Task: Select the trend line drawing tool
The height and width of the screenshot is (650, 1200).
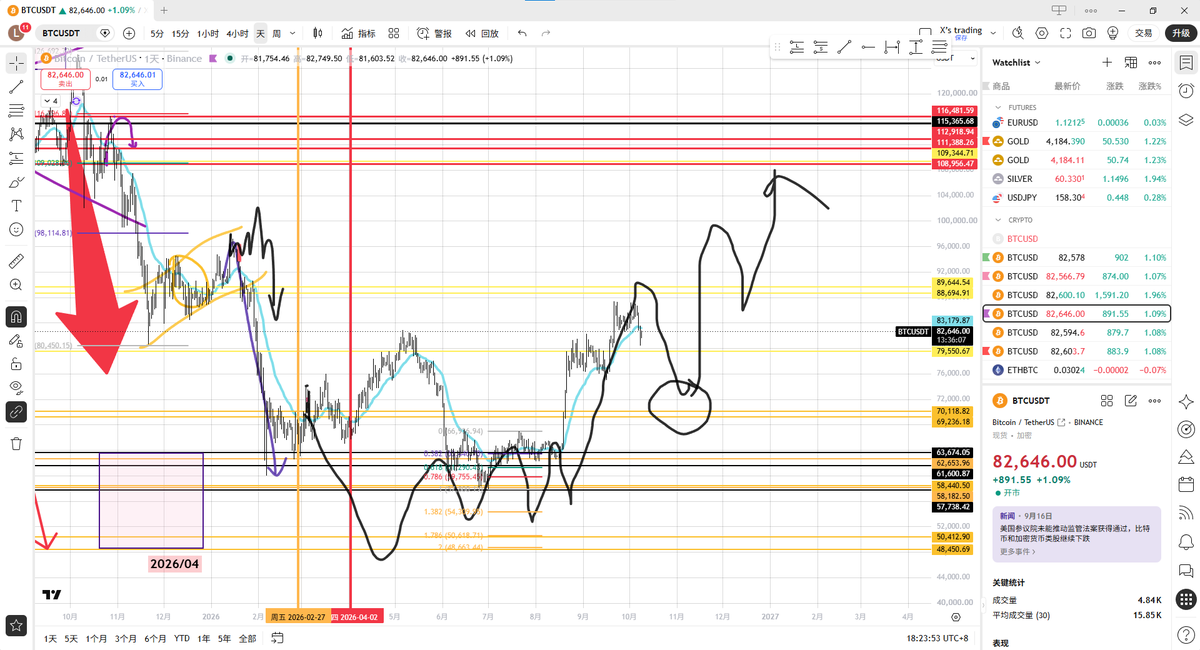Action: (16, 86)
